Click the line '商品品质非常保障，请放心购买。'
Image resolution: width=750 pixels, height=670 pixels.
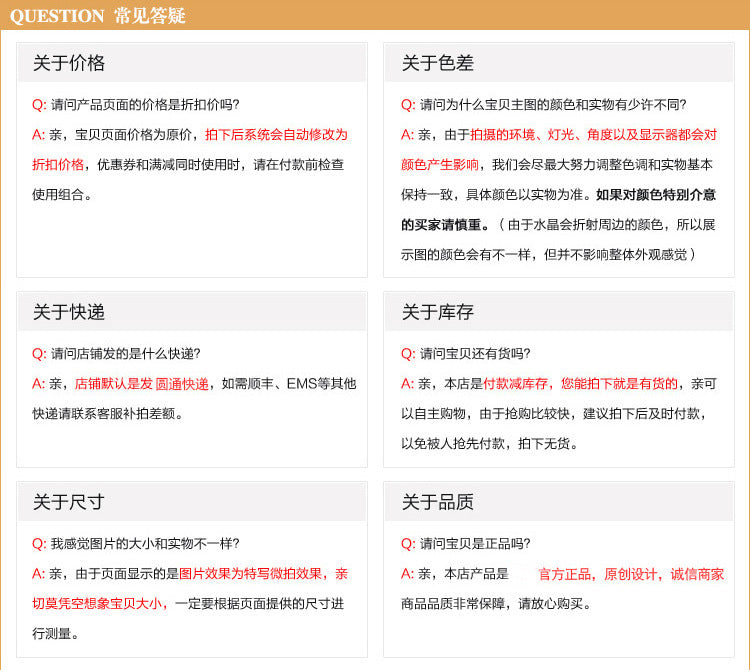coord(496,604)
